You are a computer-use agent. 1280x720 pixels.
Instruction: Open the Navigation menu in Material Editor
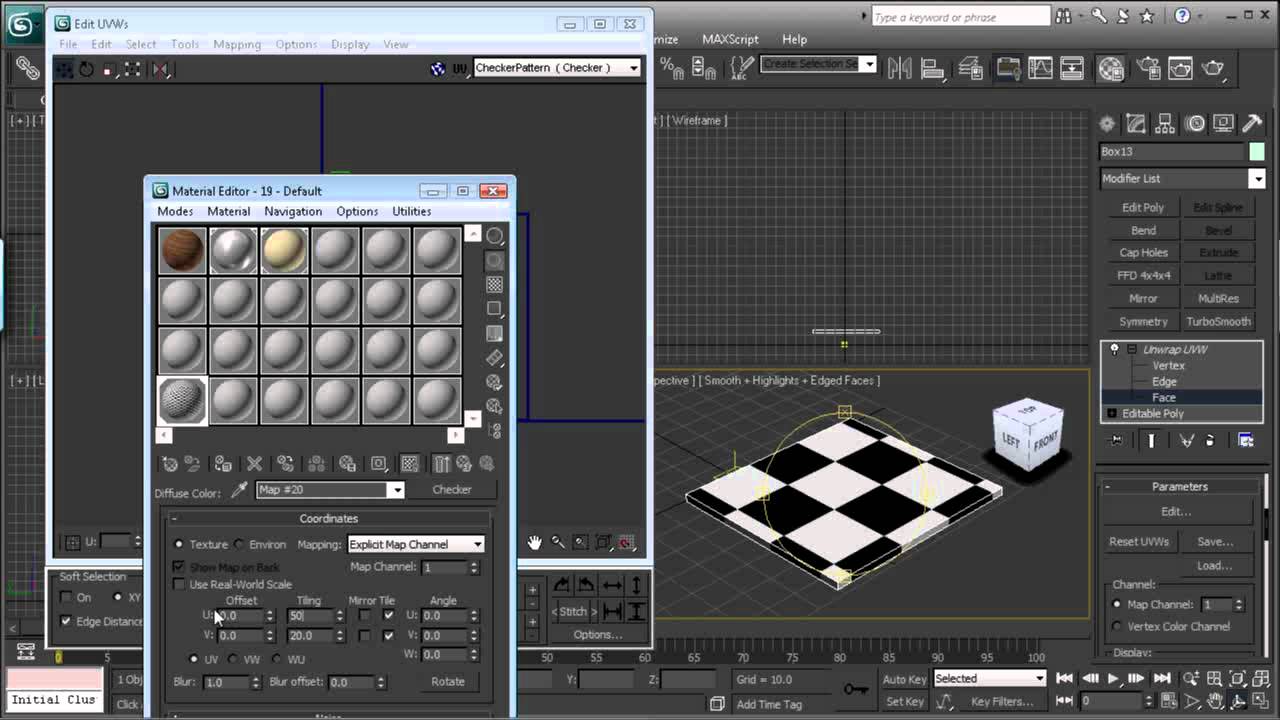(x=293, y=211)
